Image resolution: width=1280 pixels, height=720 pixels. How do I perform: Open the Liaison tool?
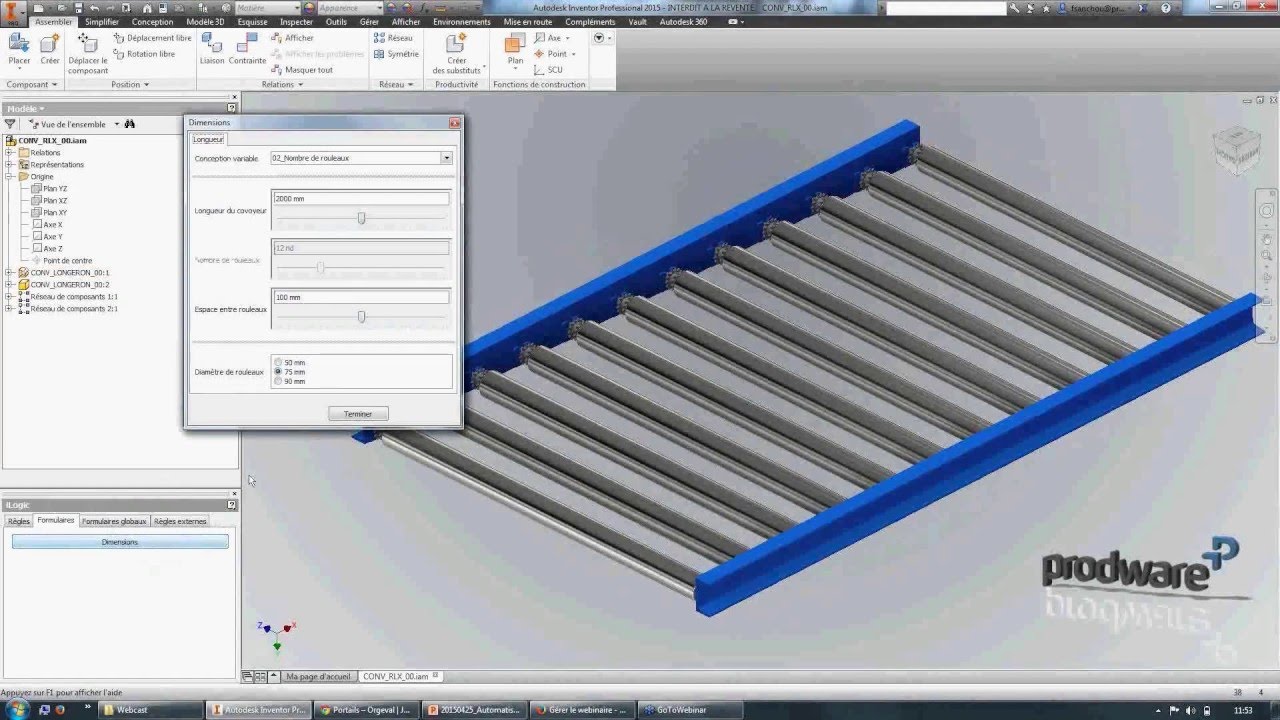212,49
